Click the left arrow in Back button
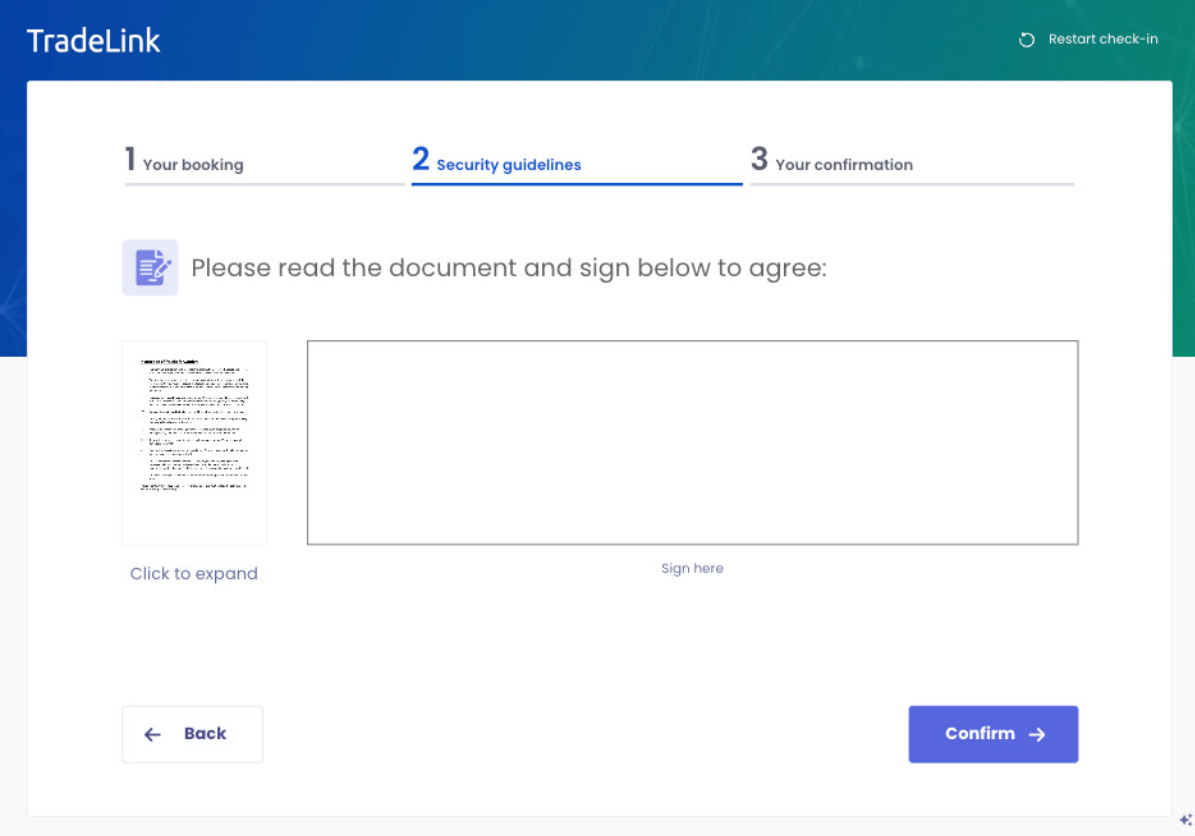This screenshot has width=1195, height=836. tap(153, 734)
